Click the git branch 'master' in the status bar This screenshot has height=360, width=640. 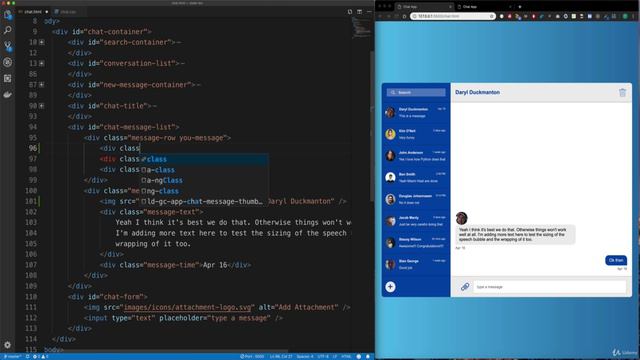click(12, 356)
